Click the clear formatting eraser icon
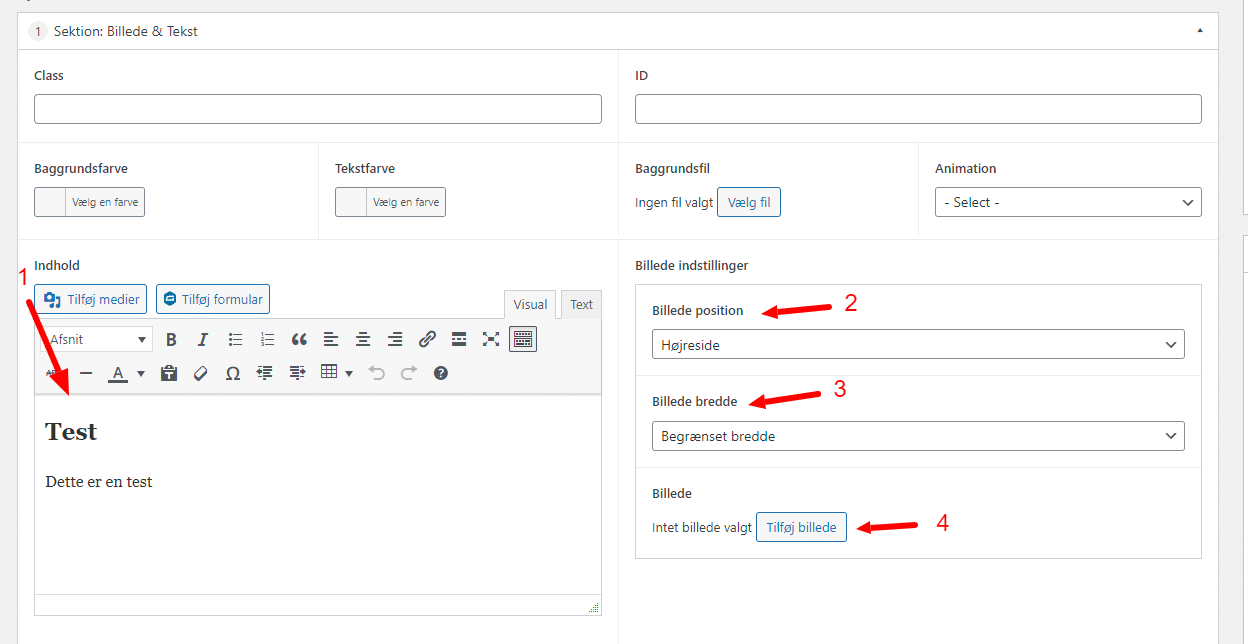Viewport: 1248px width, 644px height. [x=201, y=373]
